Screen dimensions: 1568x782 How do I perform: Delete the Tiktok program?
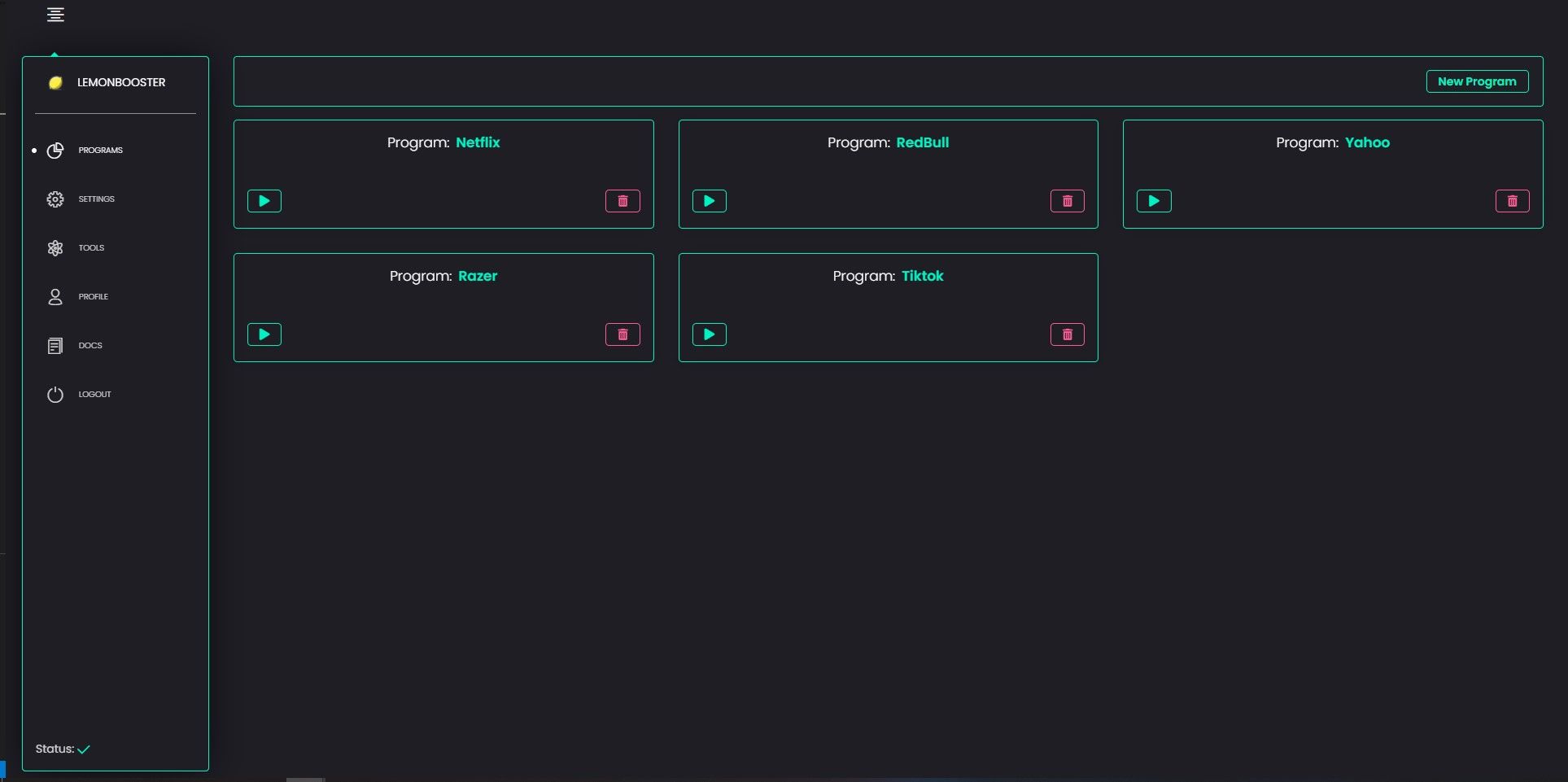tap(1068, 334)
